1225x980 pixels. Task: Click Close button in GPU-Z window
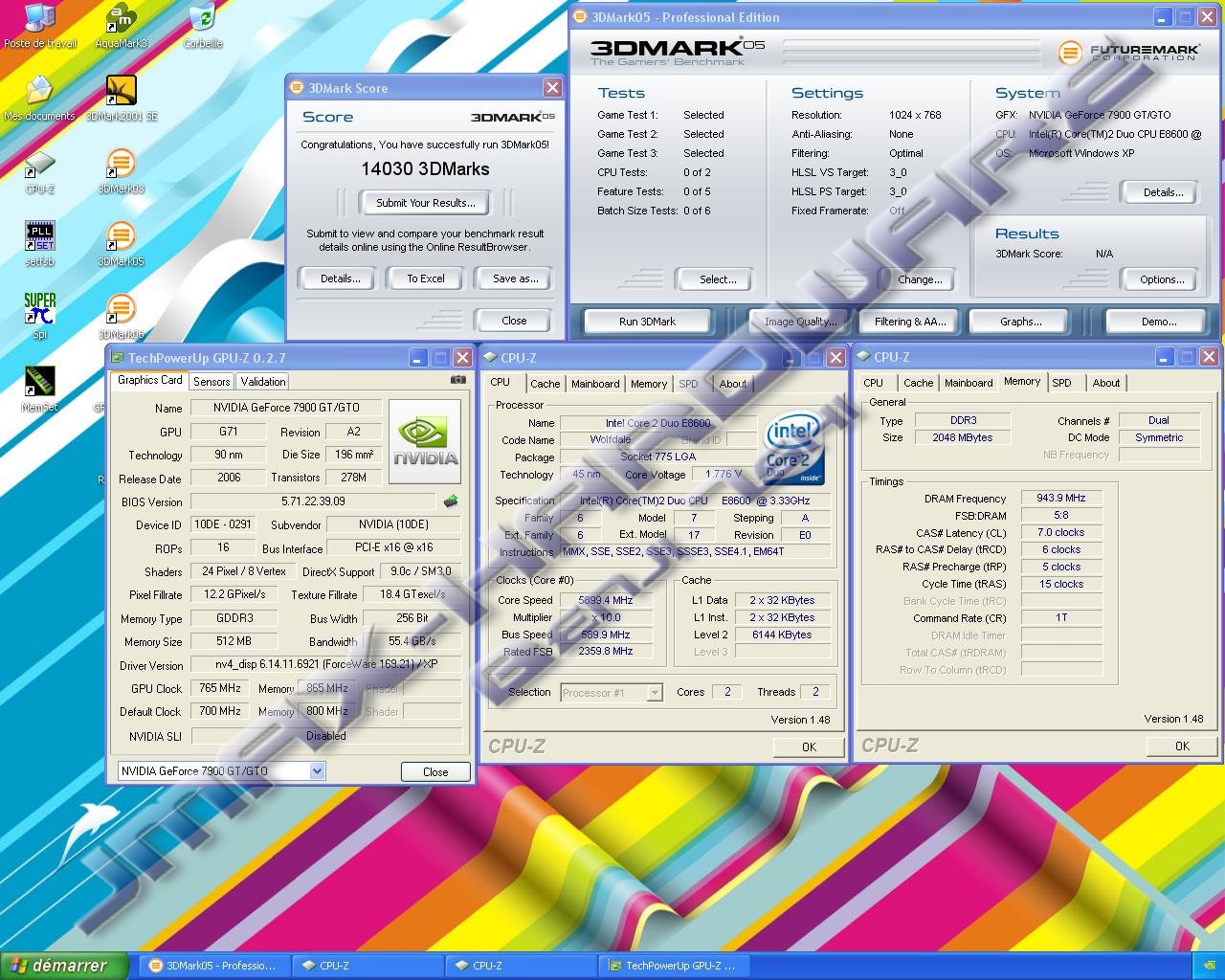click(x=434, y=771)
